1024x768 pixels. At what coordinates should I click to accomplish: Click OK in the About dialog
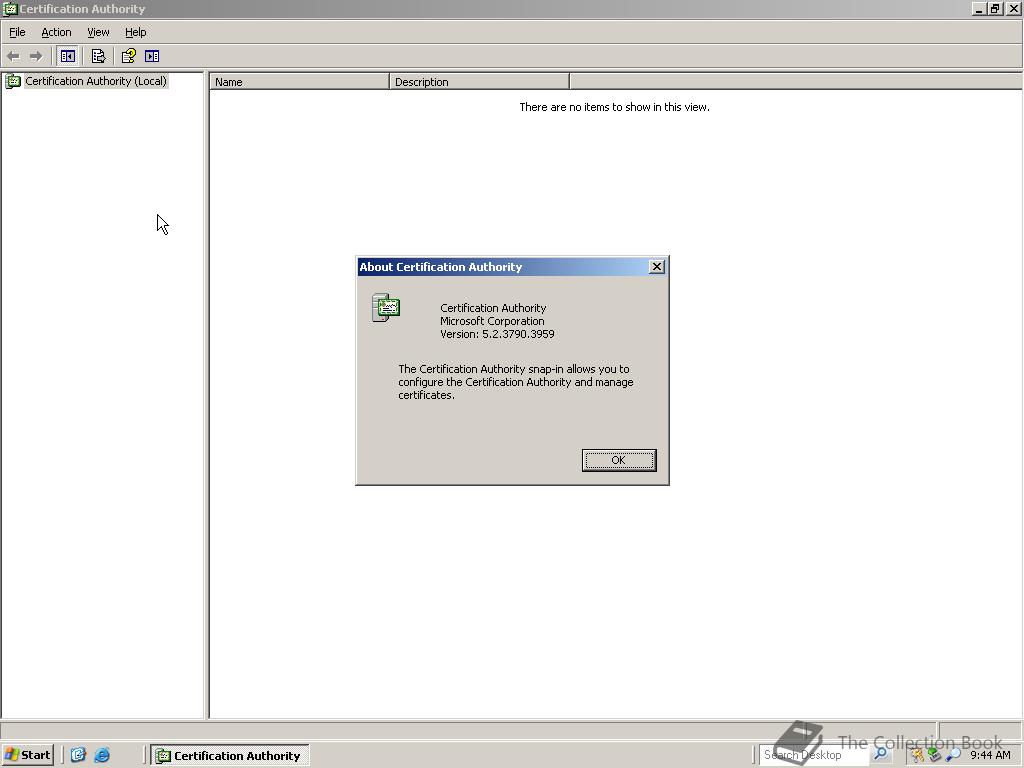618,460
